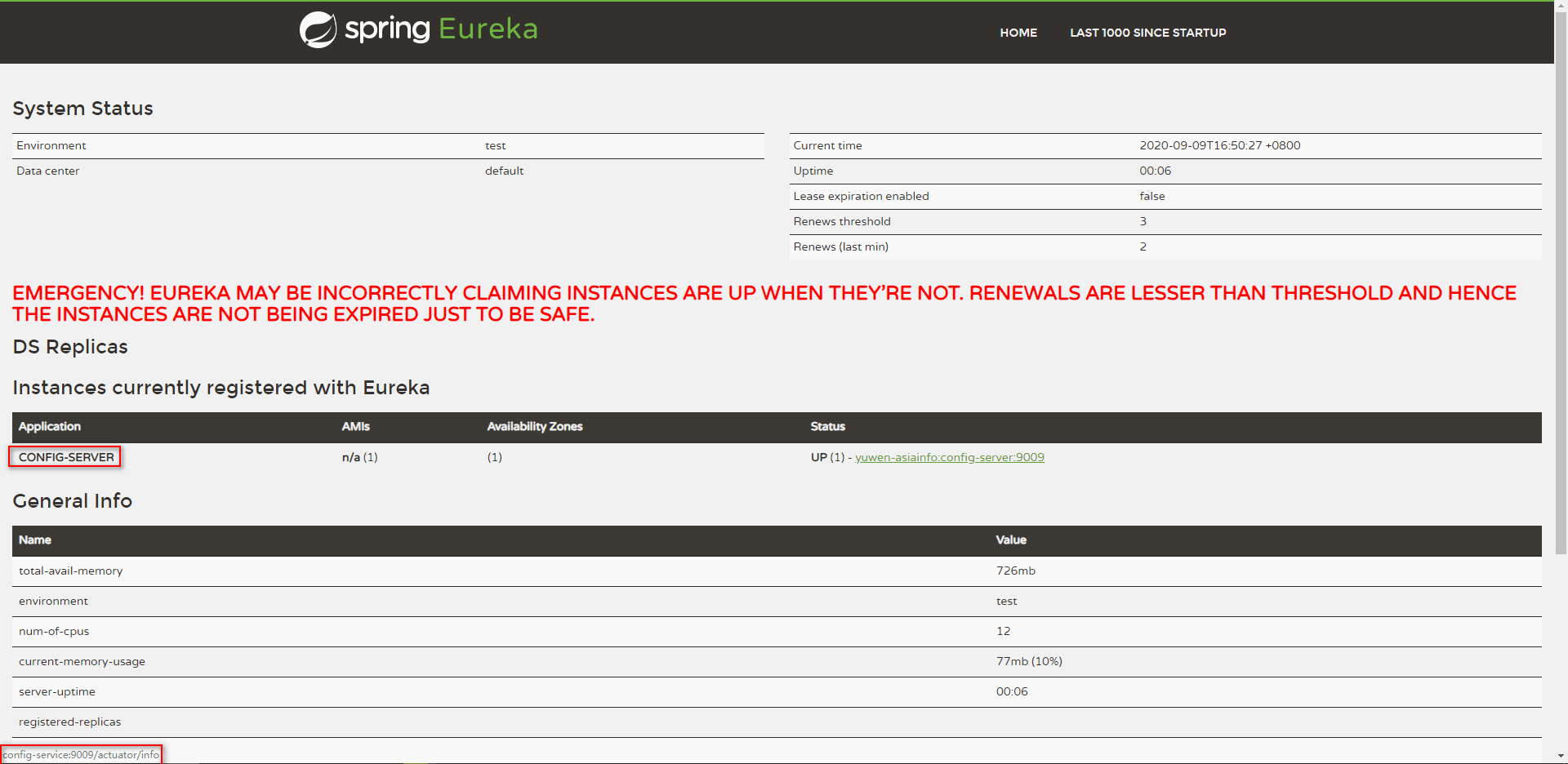This screenshot has height=764, width=1568.
Task: Click the 'UP (1)' status text
Action: point(828,457)
